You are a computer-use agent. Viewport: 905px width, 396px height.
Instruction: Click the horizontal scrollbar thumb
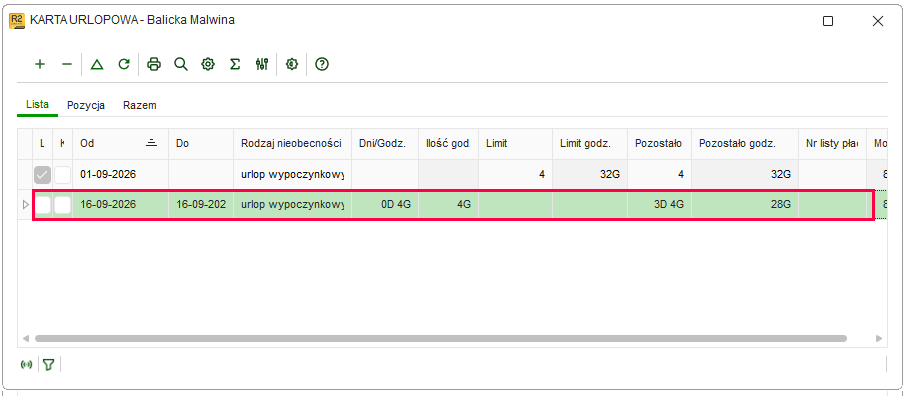coord(440,338)
